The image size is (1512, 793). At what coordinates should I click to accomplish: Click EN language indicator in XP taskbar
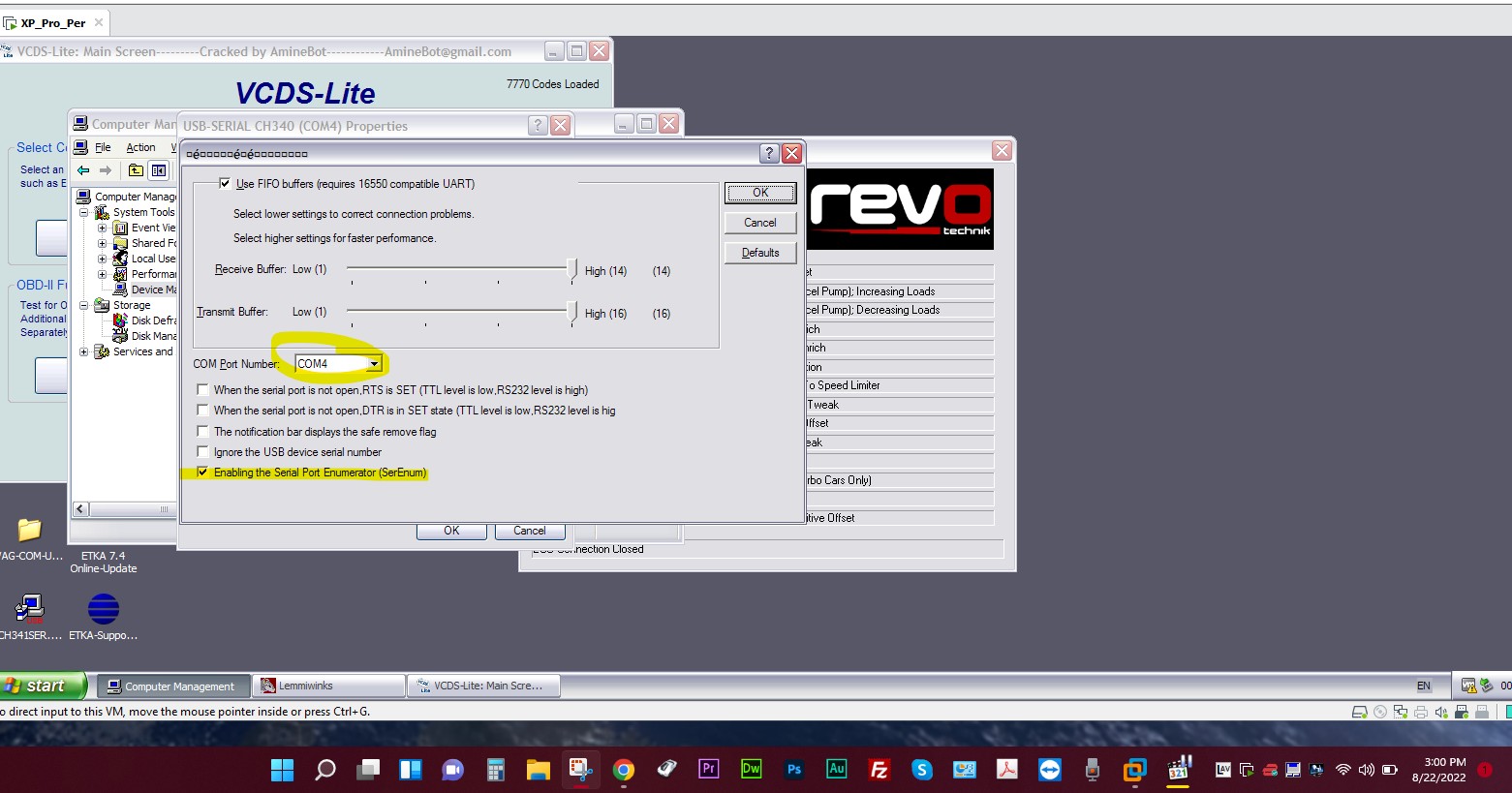pos(1424,686)
